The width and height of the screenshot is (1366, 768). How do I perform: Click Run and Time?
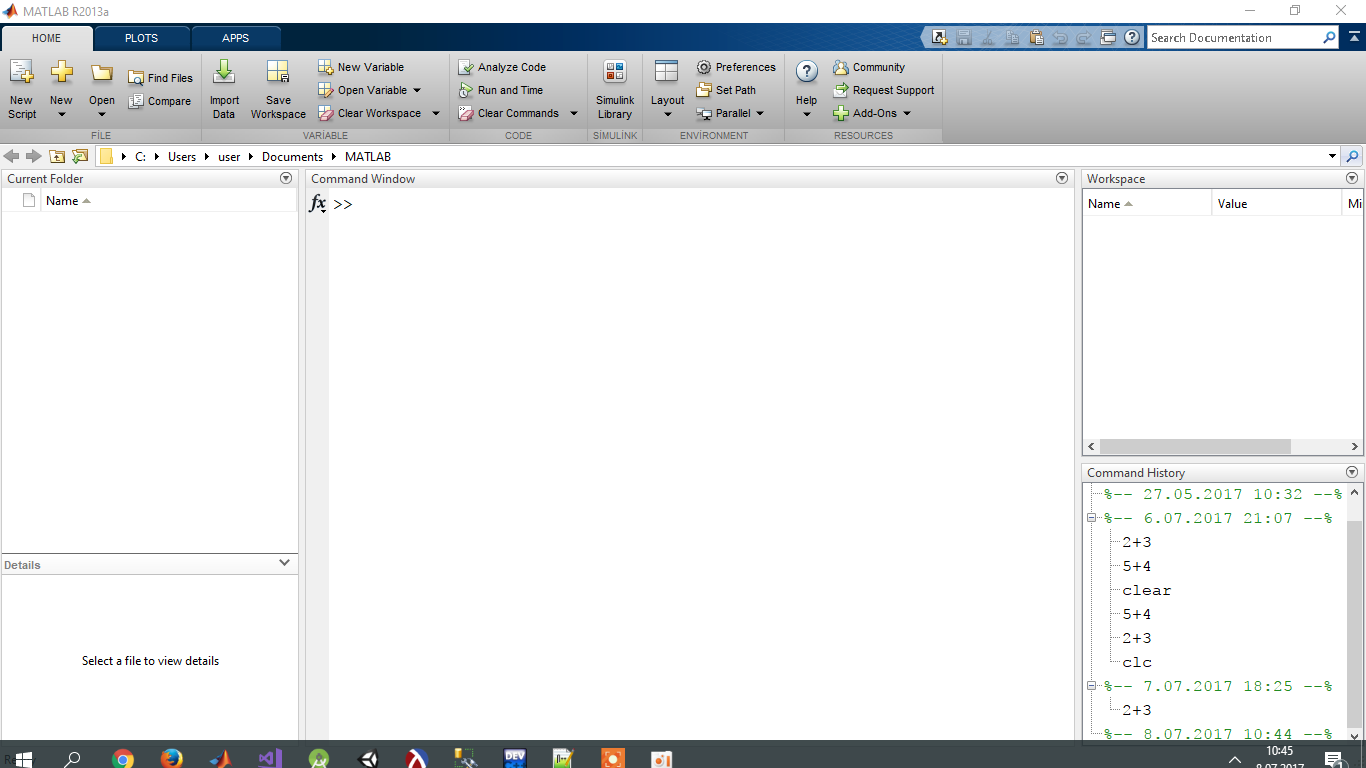pos(501,90)
